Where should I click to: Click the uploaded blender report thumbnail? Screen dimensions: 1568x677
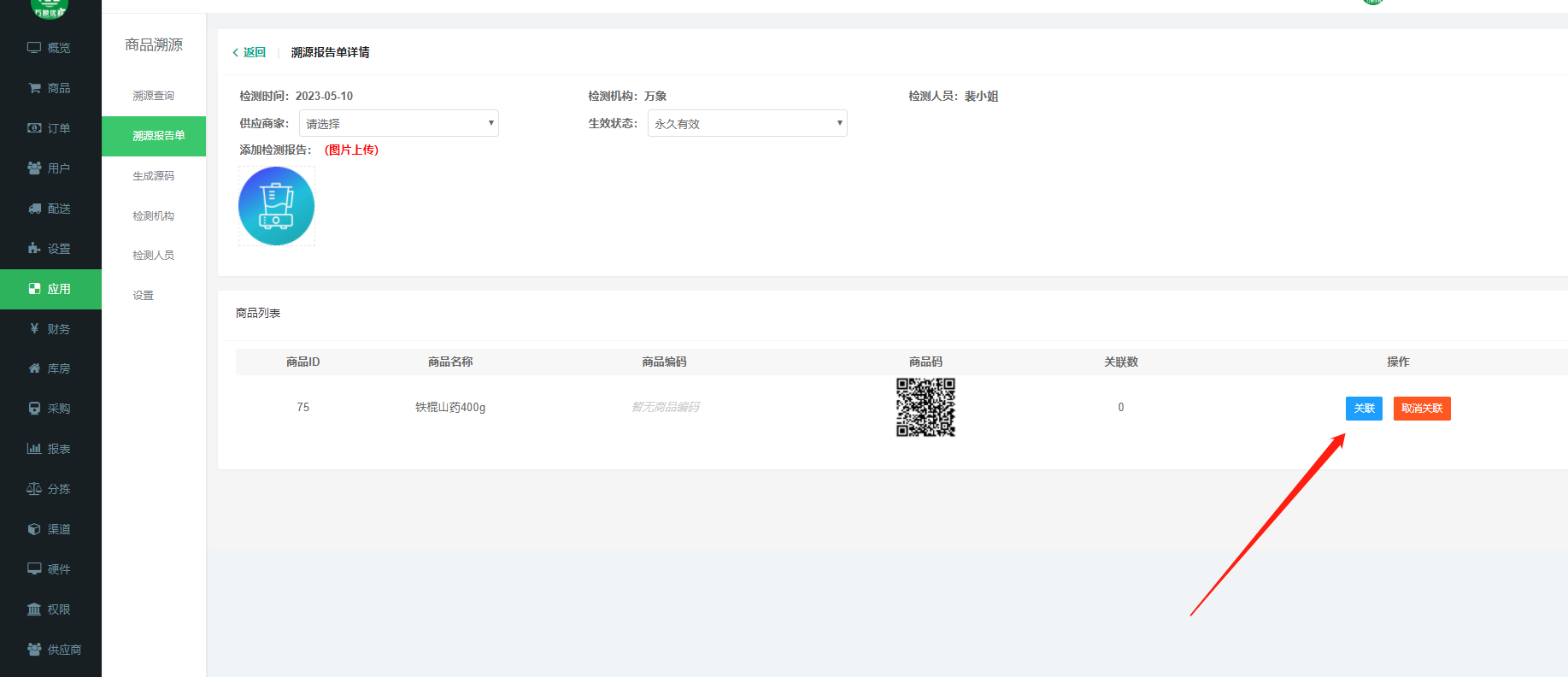[x=276, y=206]
